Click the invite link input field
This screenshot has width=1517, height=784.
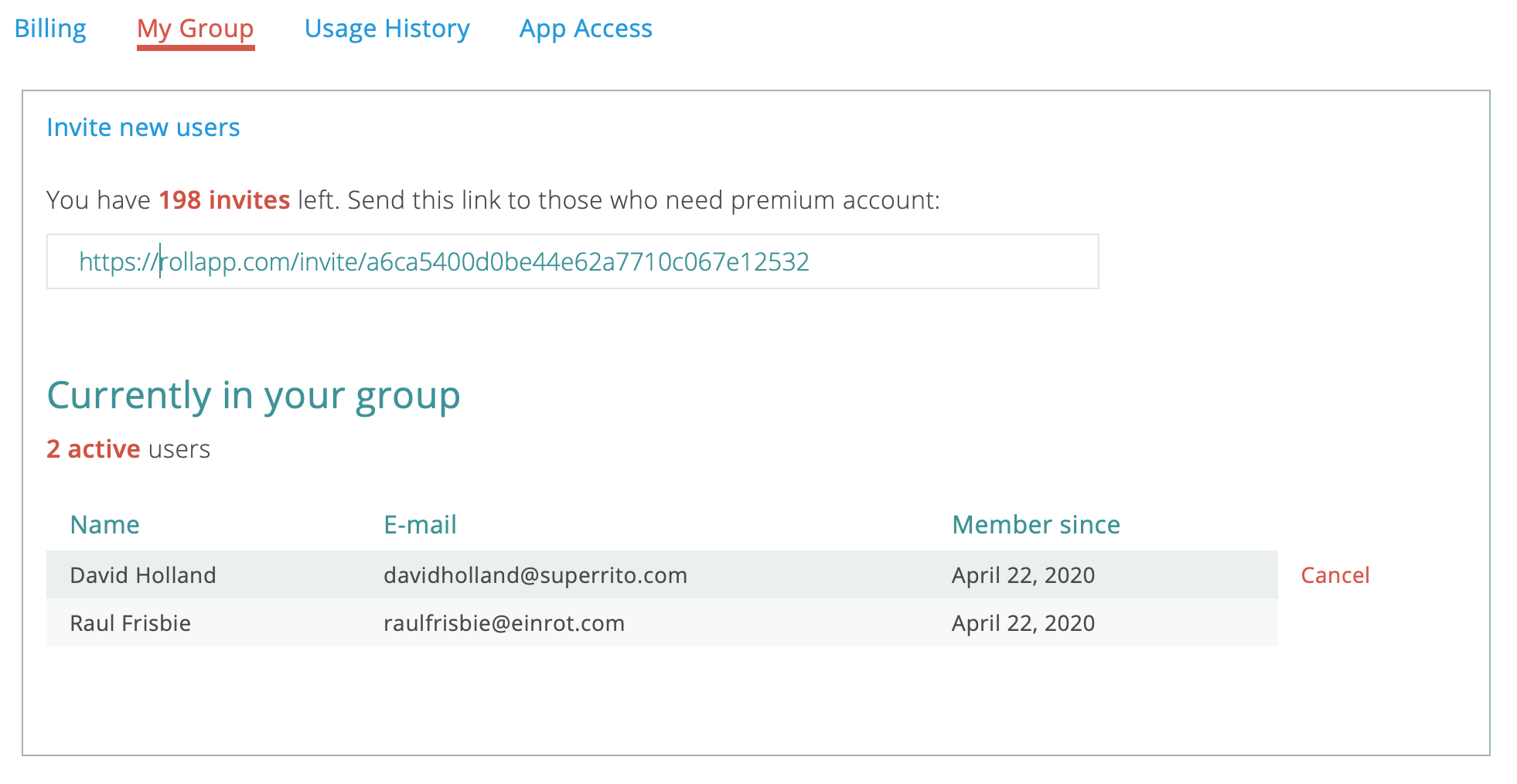tap(572, 261)
